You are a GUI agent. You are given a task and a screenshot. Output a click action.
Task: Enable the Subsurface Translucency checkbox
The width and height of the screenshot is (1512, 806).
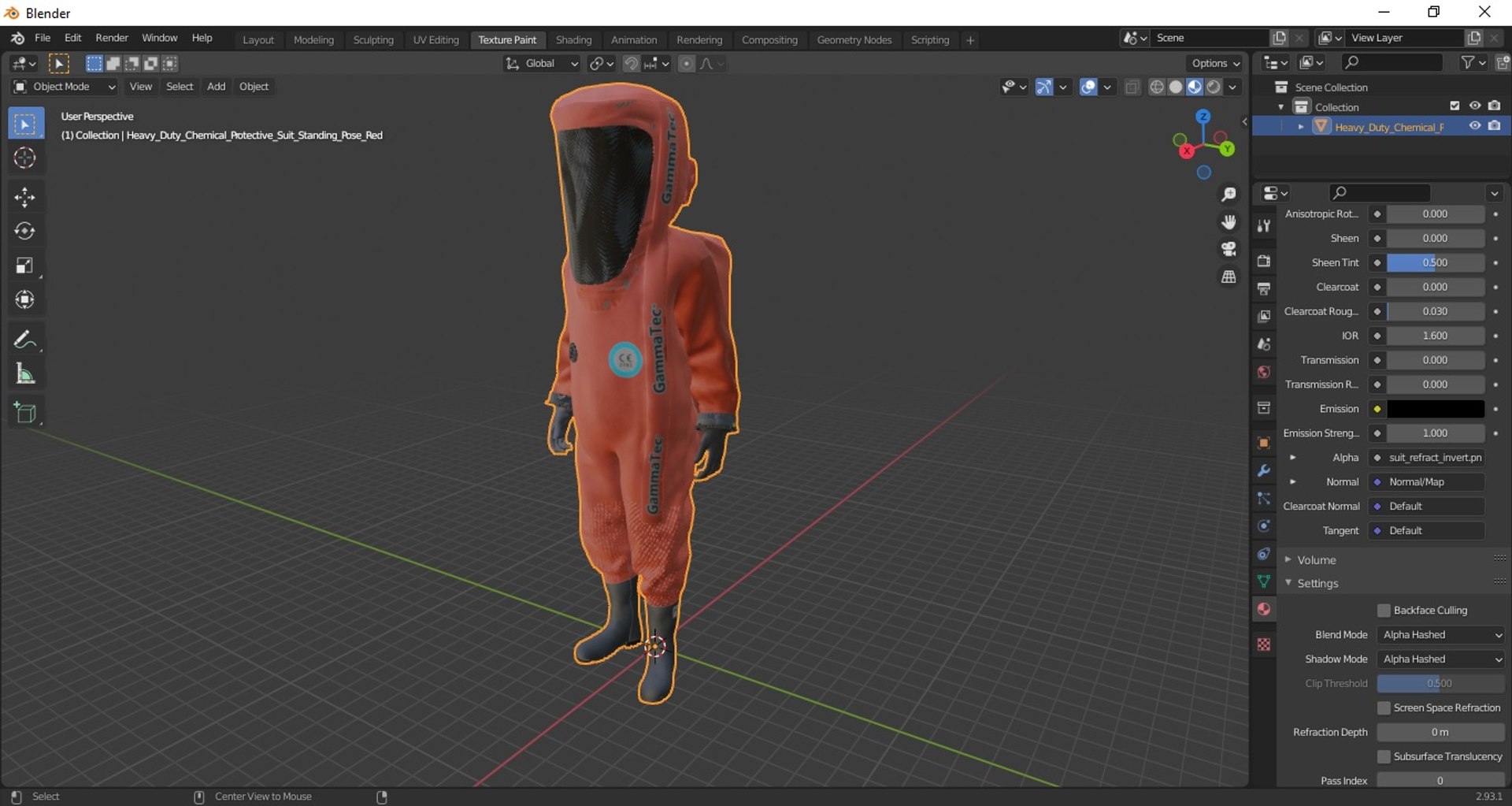click(x=1384, y=757)
